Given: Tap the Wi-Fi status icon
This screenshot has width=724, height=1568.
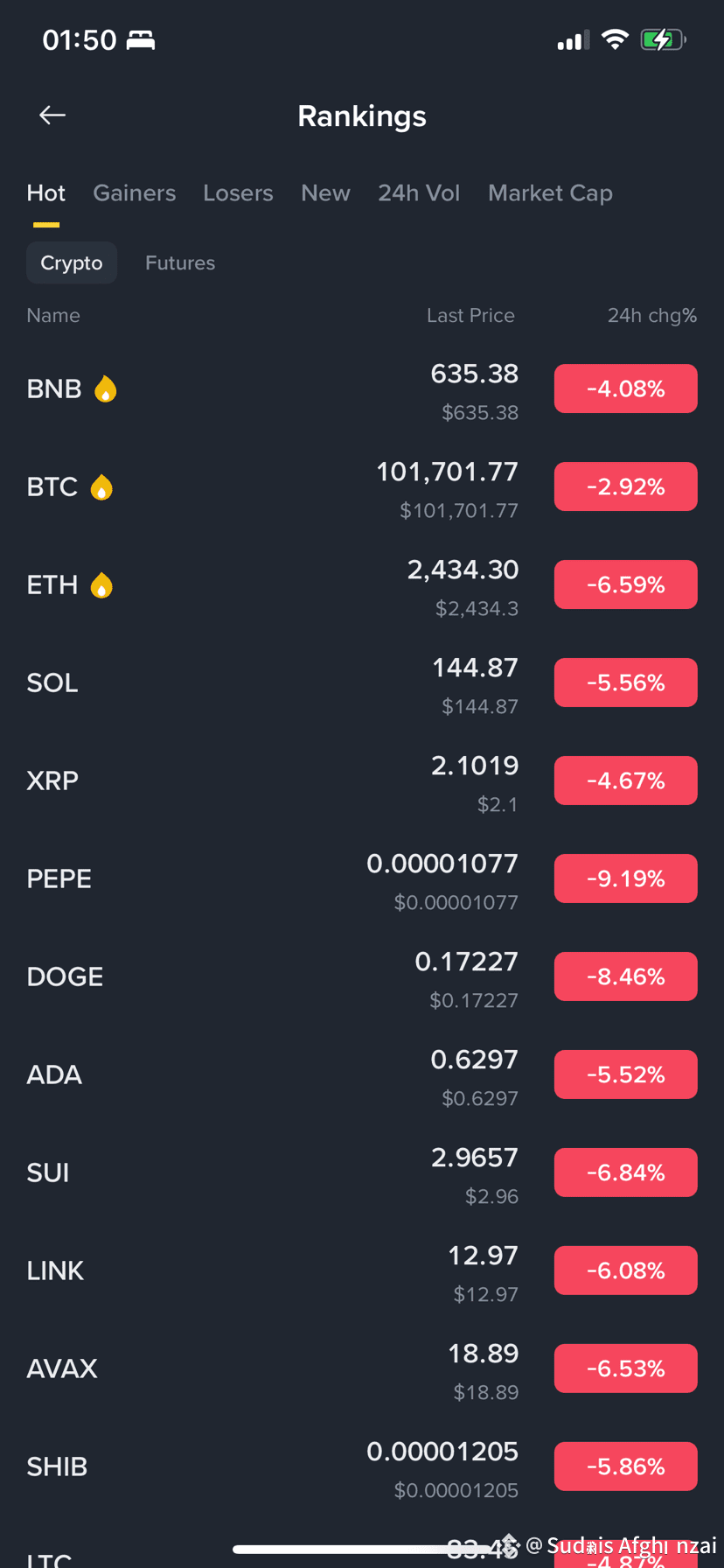Looking at the screenshot, I should (615, 39).
